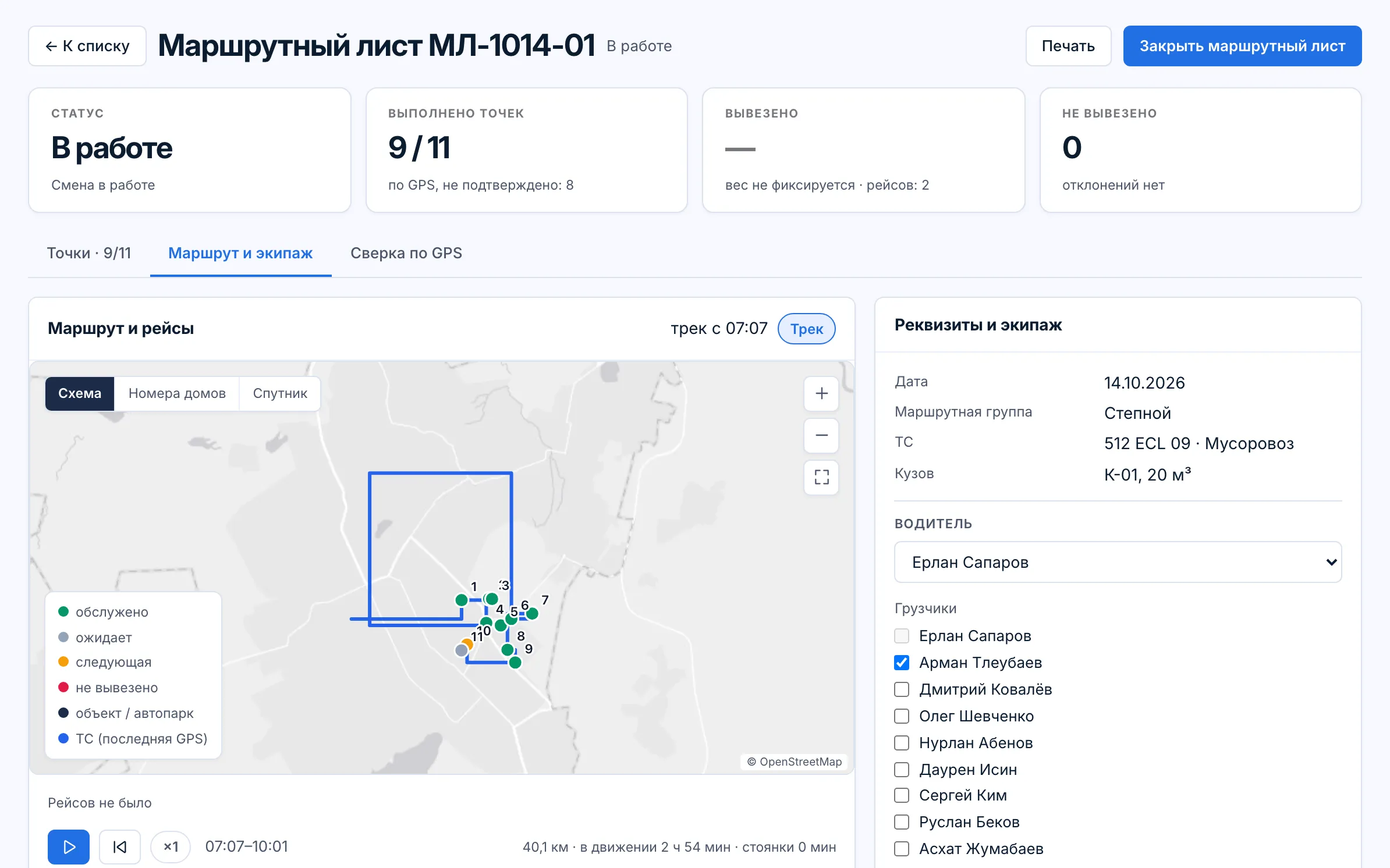Click Закрыть маршрутный лист button

click(x=1242, y=46)
